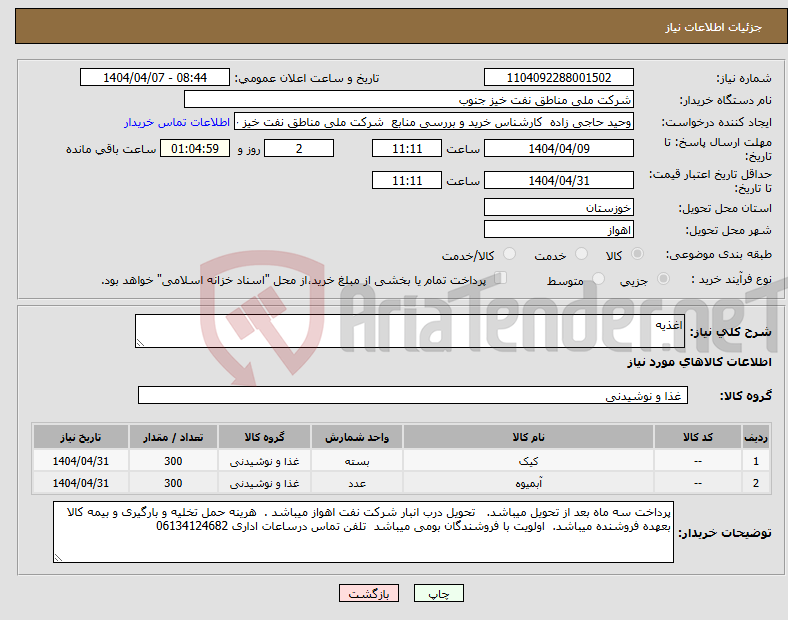788x620 pixels.
Task: Toggle the Islamic treasury payment checkbox
Action: coord(501,277)
